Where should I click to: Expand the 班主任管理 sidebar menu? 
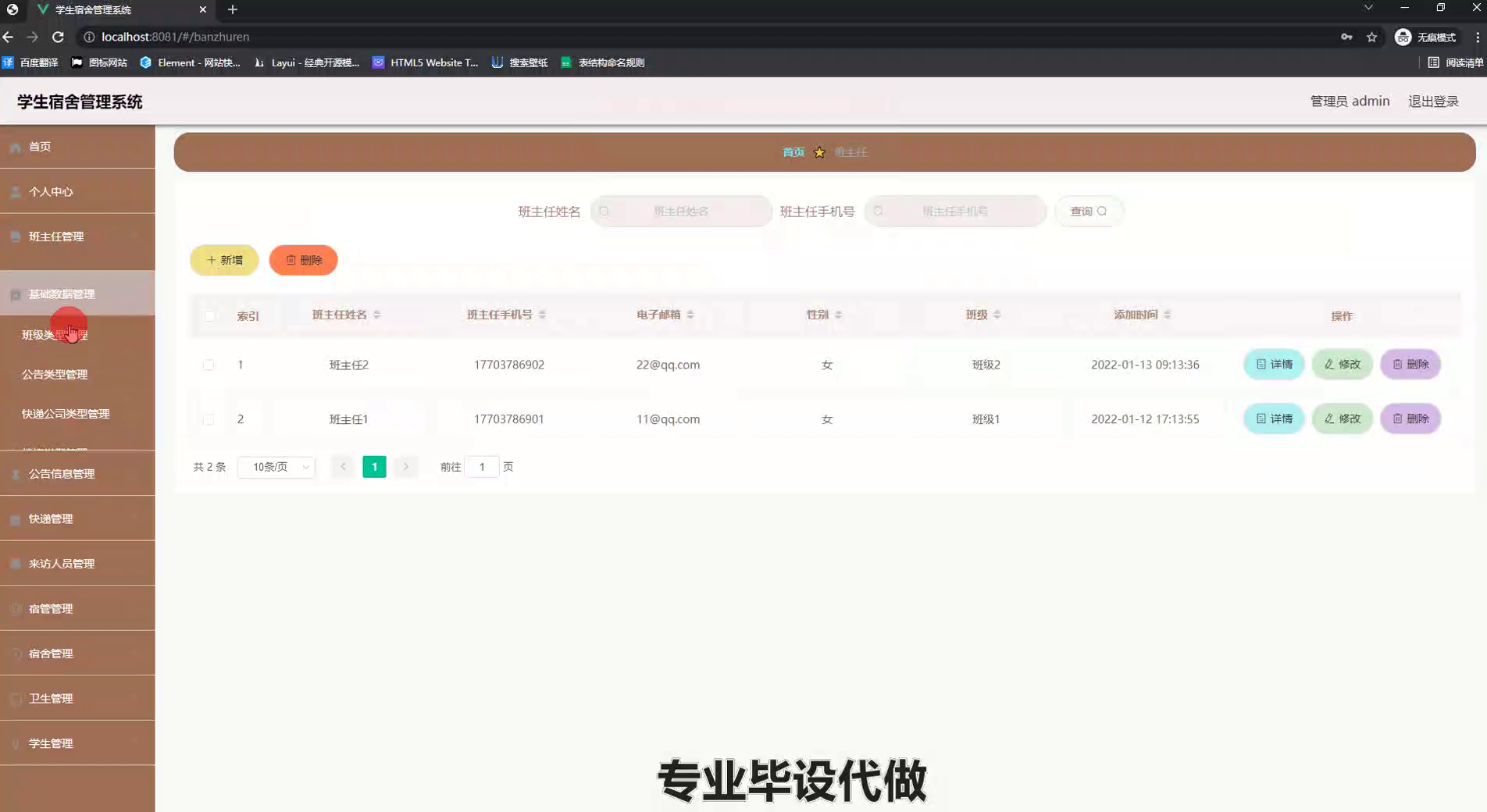77,237
